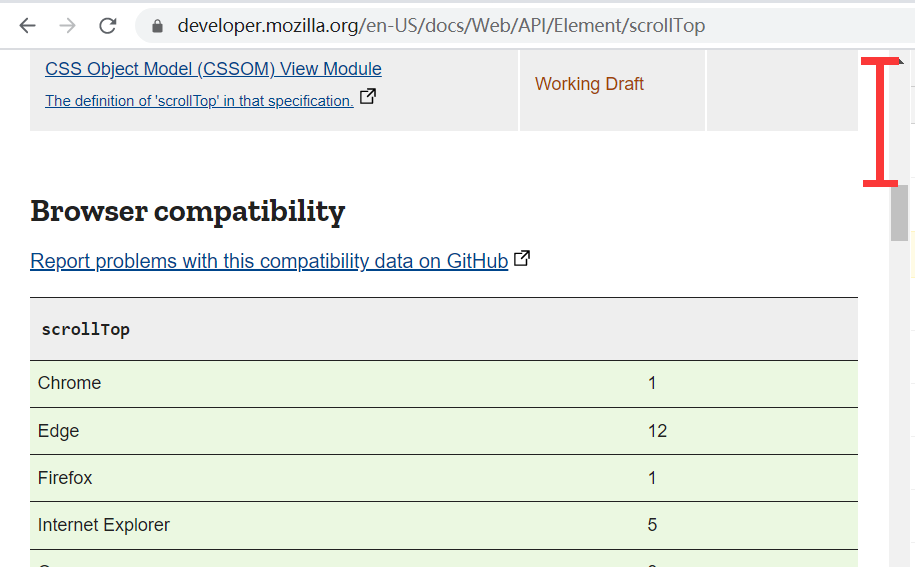This screenshot has height=567, width=915.
Task: Click the Internet Explorer version 5 cell
Action: pos(652,525)
